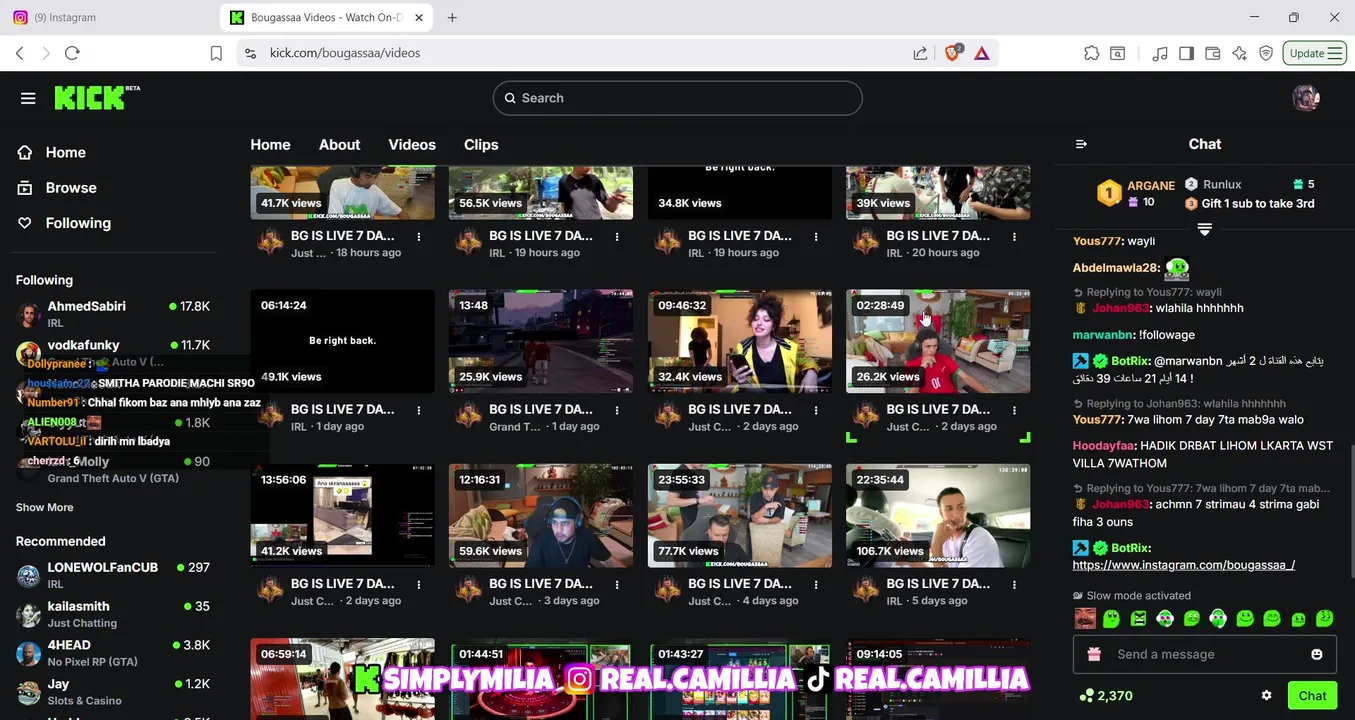Viewport: 1355px width, 720px height.
Task: Open the Brave playlist music note icon
Action: [1160, 53]
